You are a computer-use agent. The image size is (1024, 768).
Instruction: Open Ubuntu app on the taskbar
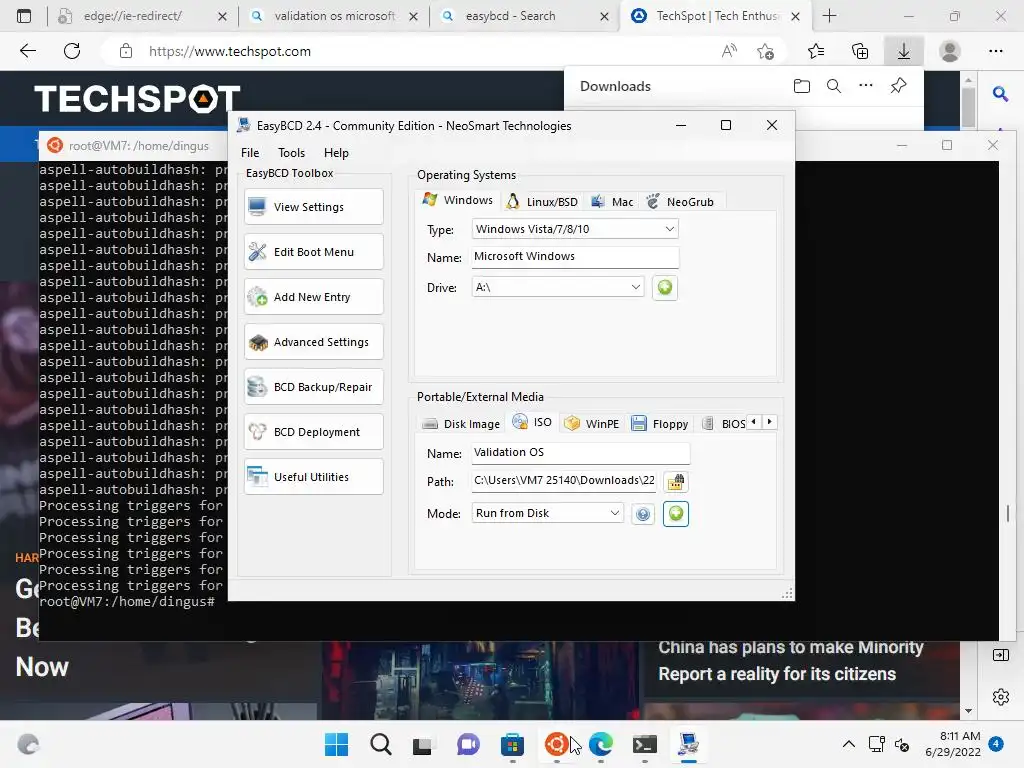(556, 744)
